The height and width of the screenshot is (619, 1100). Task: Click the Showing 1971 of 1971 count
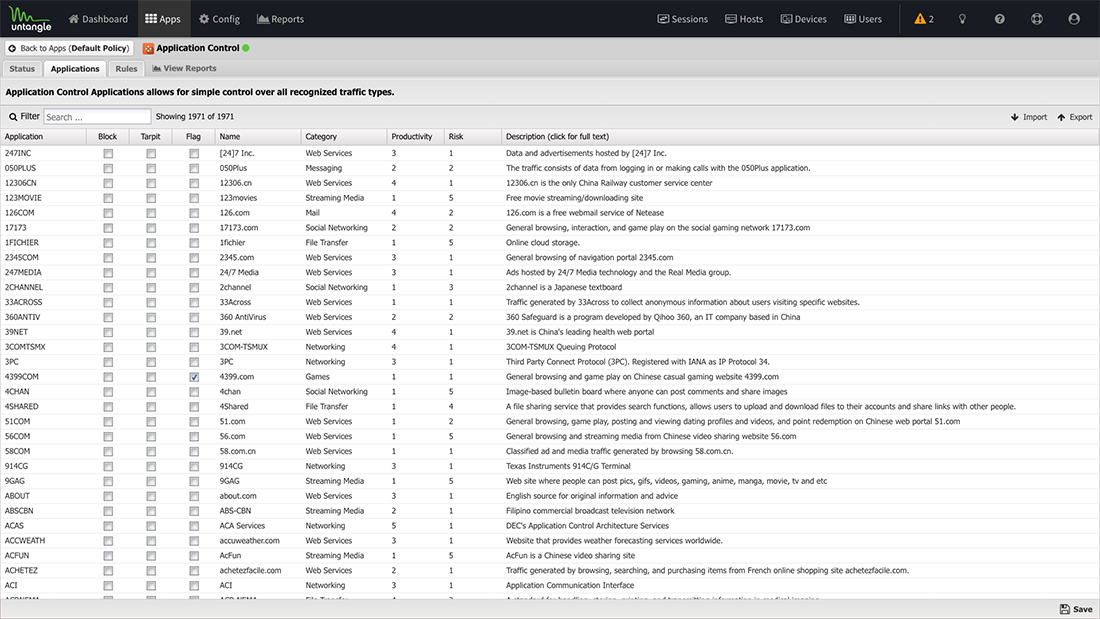195,117
